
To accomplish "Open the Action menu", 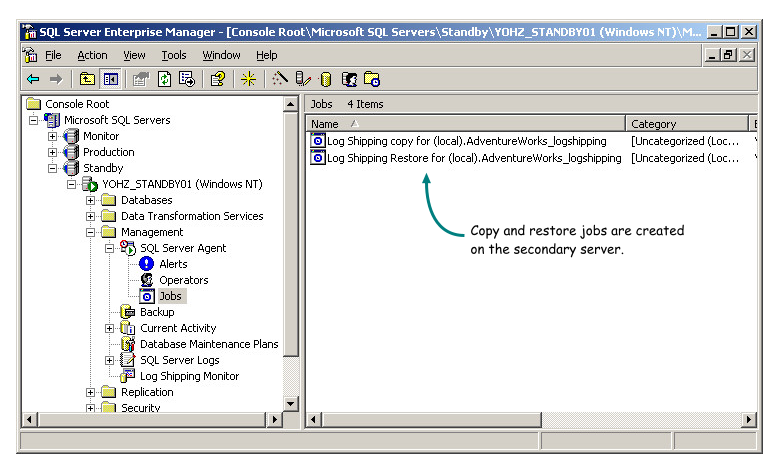I will coord(92,55).
